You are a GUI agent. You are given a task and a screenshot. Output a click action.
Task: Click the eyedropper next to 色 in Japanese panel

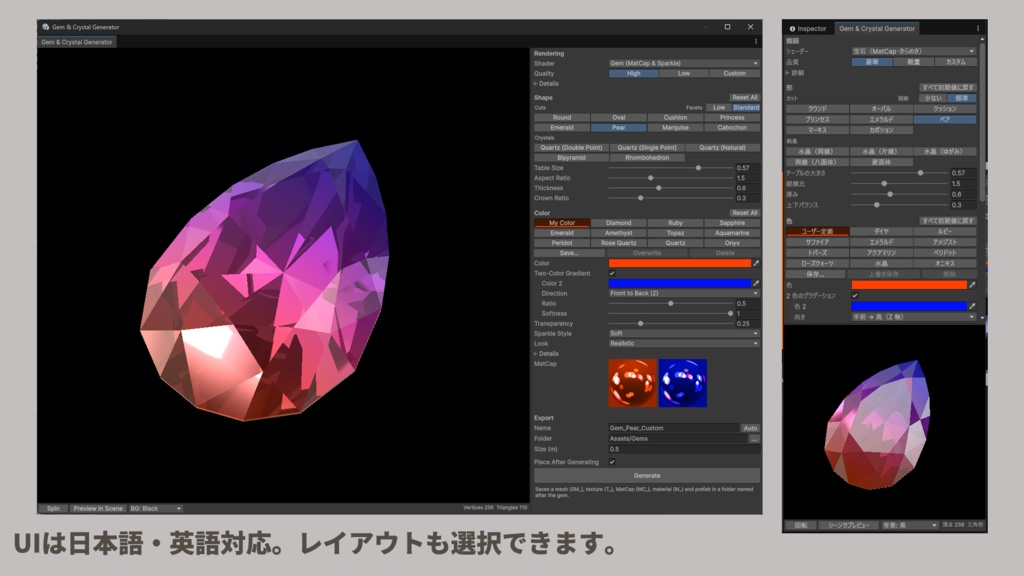coord(972,285)
